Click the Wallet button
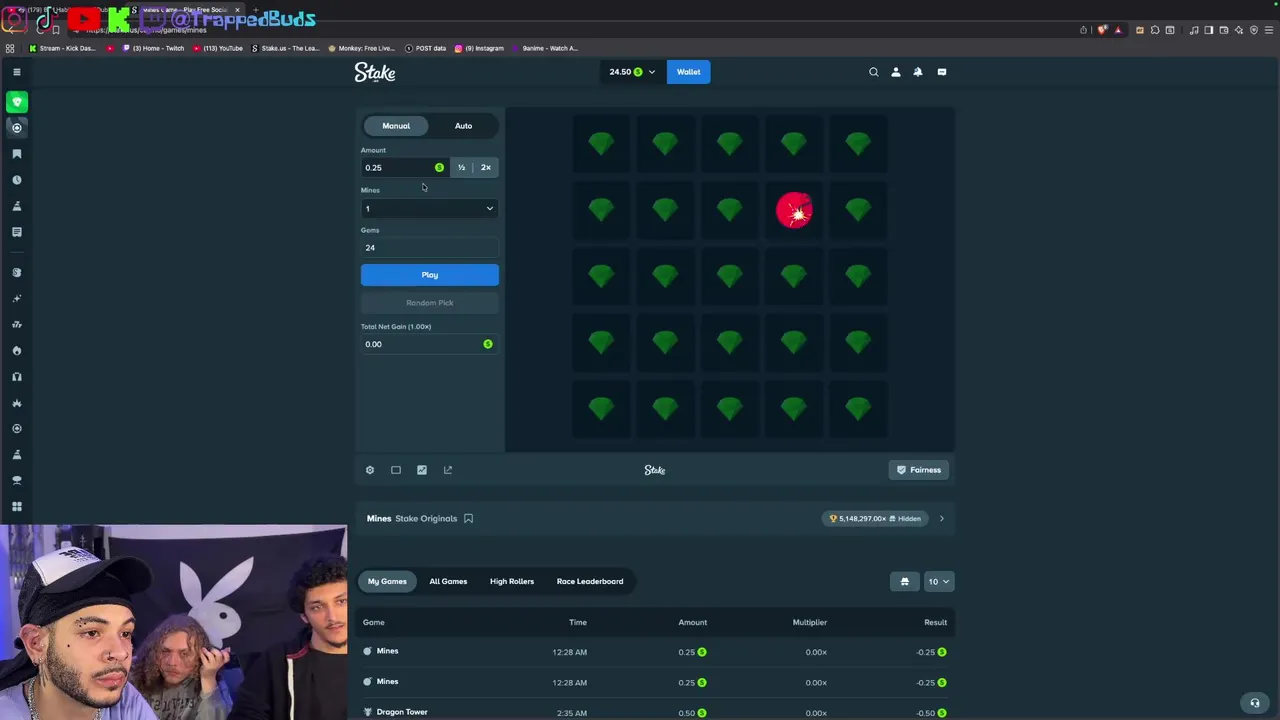 point(689,72)
